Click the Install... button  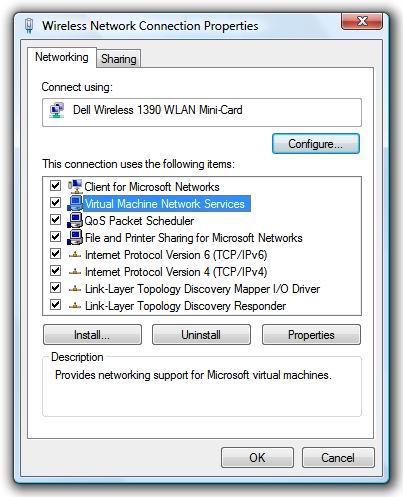pyautogui.click(x=92, y=335)
